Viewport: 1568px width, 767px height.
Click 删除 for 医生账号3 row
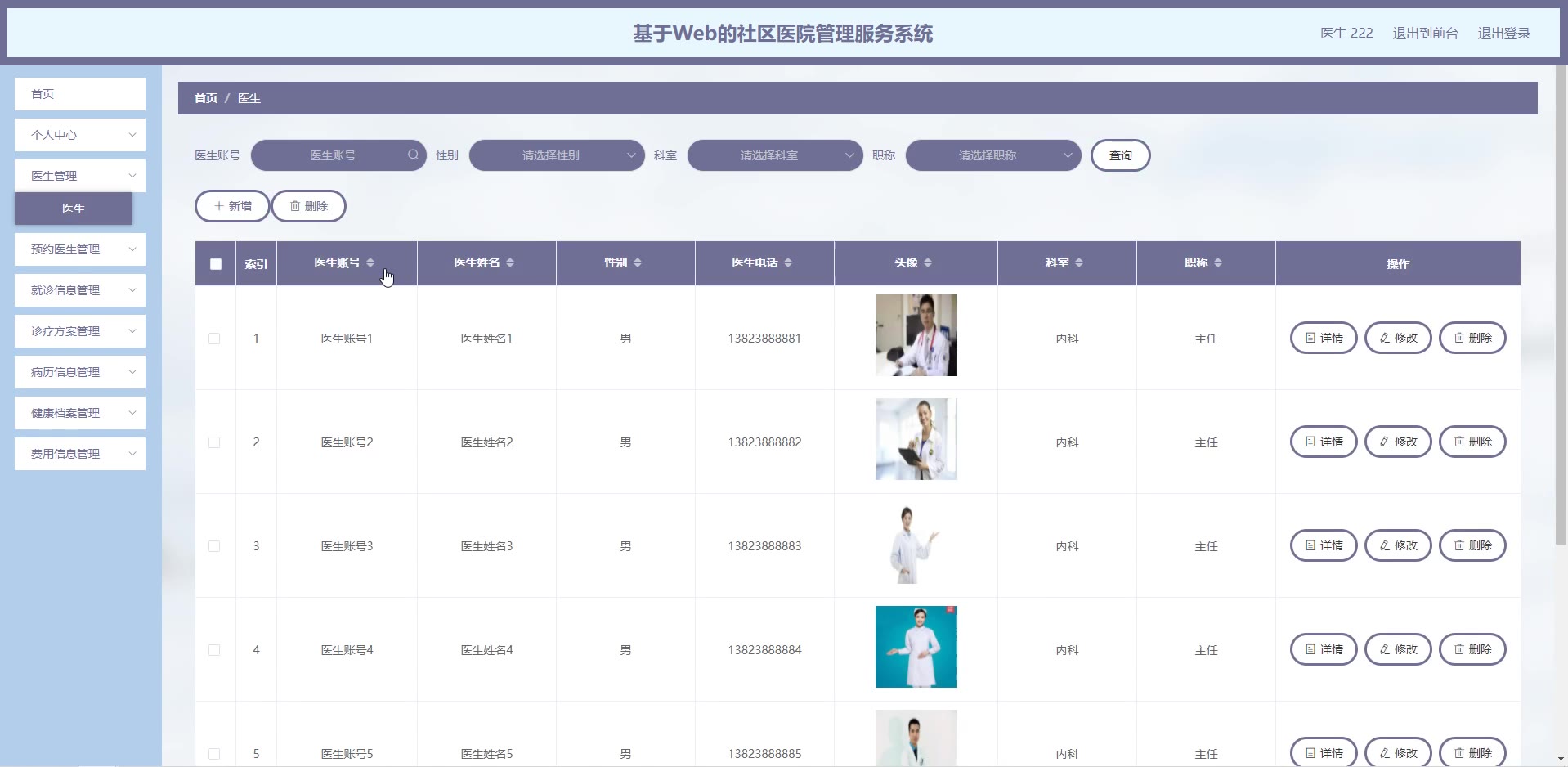click(x=1472, y=545)
